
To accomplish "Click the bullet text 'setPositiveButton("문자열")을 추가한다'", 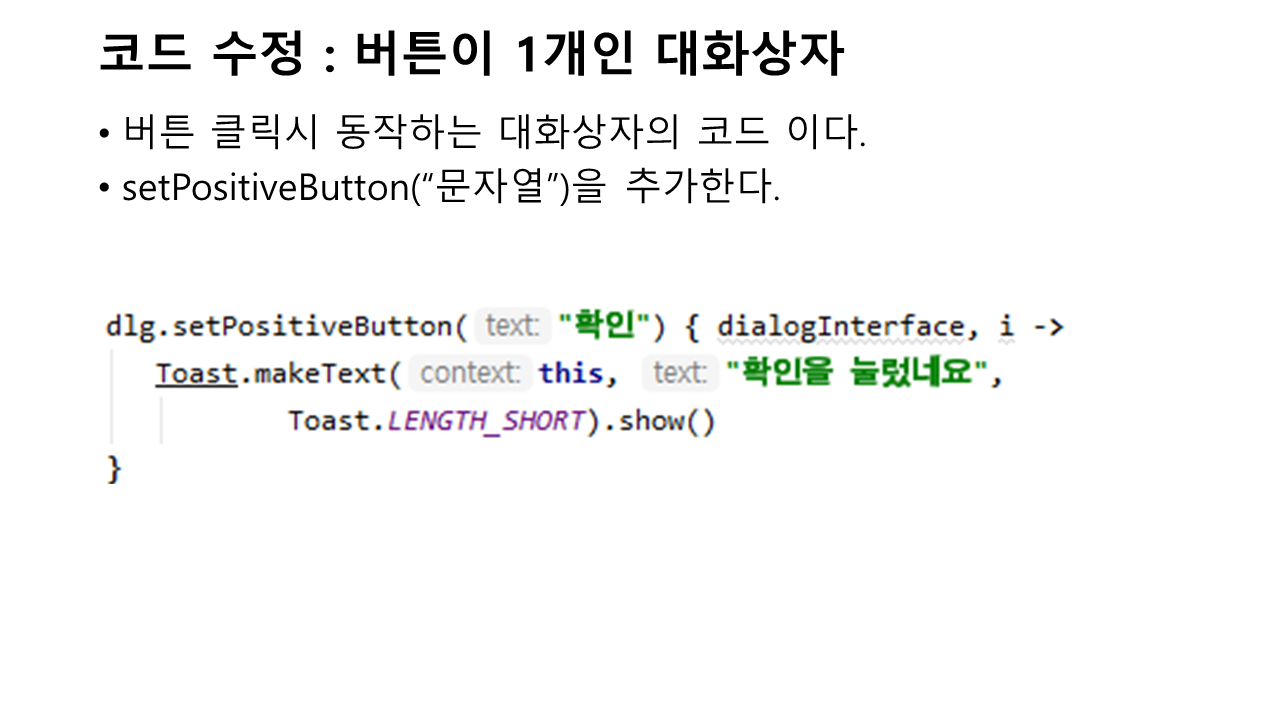I will [x=450, y=188].
